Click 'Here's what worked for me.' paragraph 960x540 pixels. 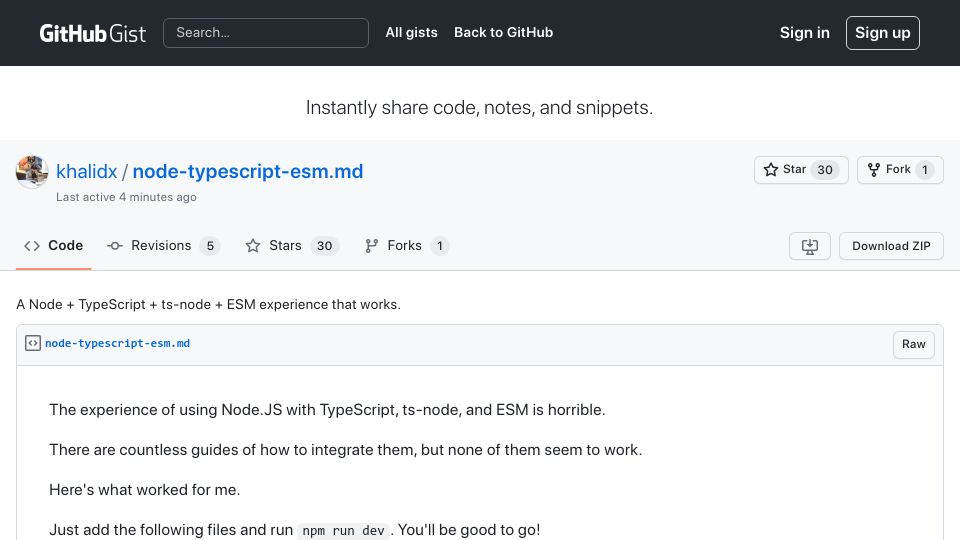pyautogui.click(x=144, y=490)
